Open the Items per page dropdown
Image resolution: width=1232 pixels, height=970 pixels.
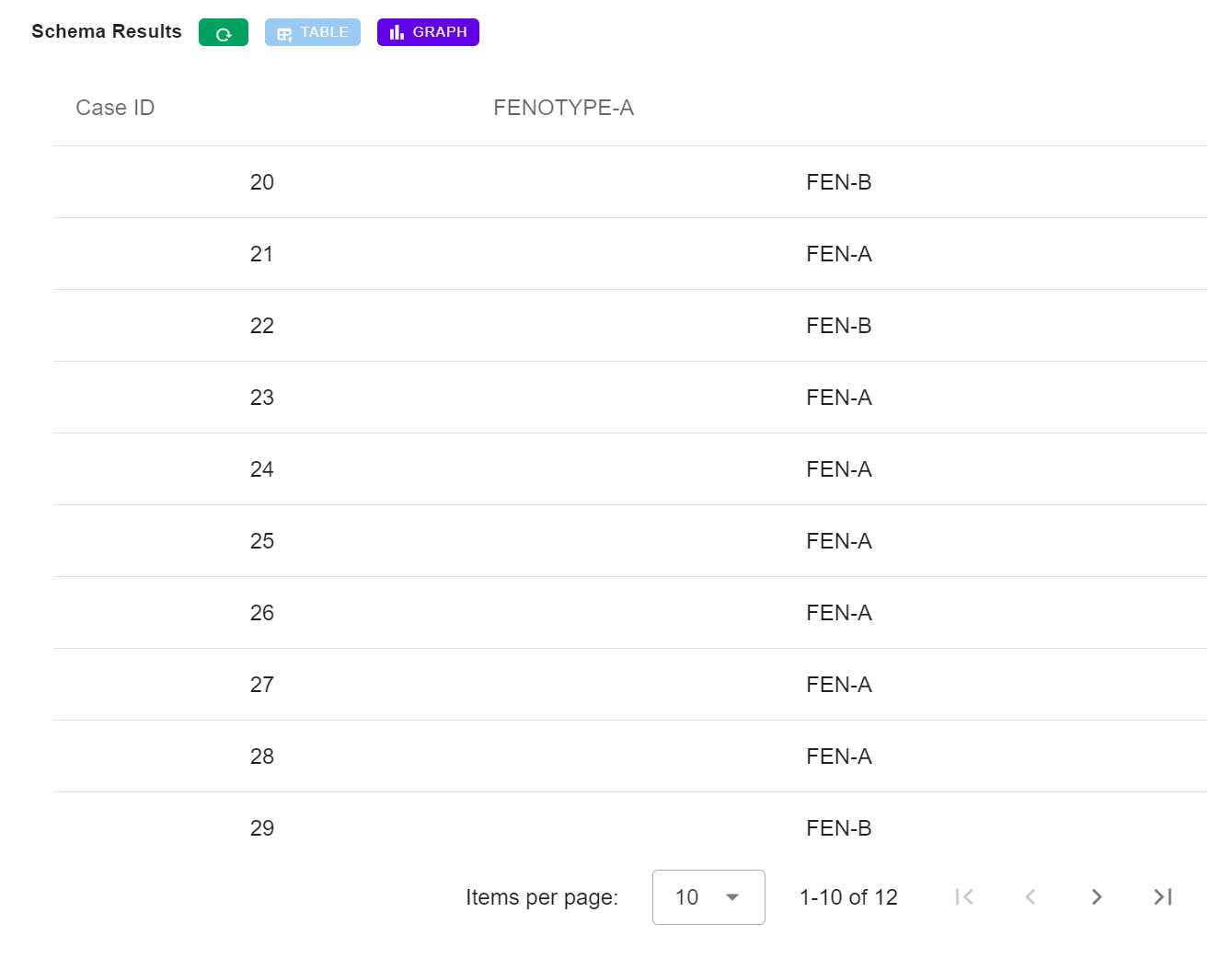pyautogui.click(x=708, y=896)
